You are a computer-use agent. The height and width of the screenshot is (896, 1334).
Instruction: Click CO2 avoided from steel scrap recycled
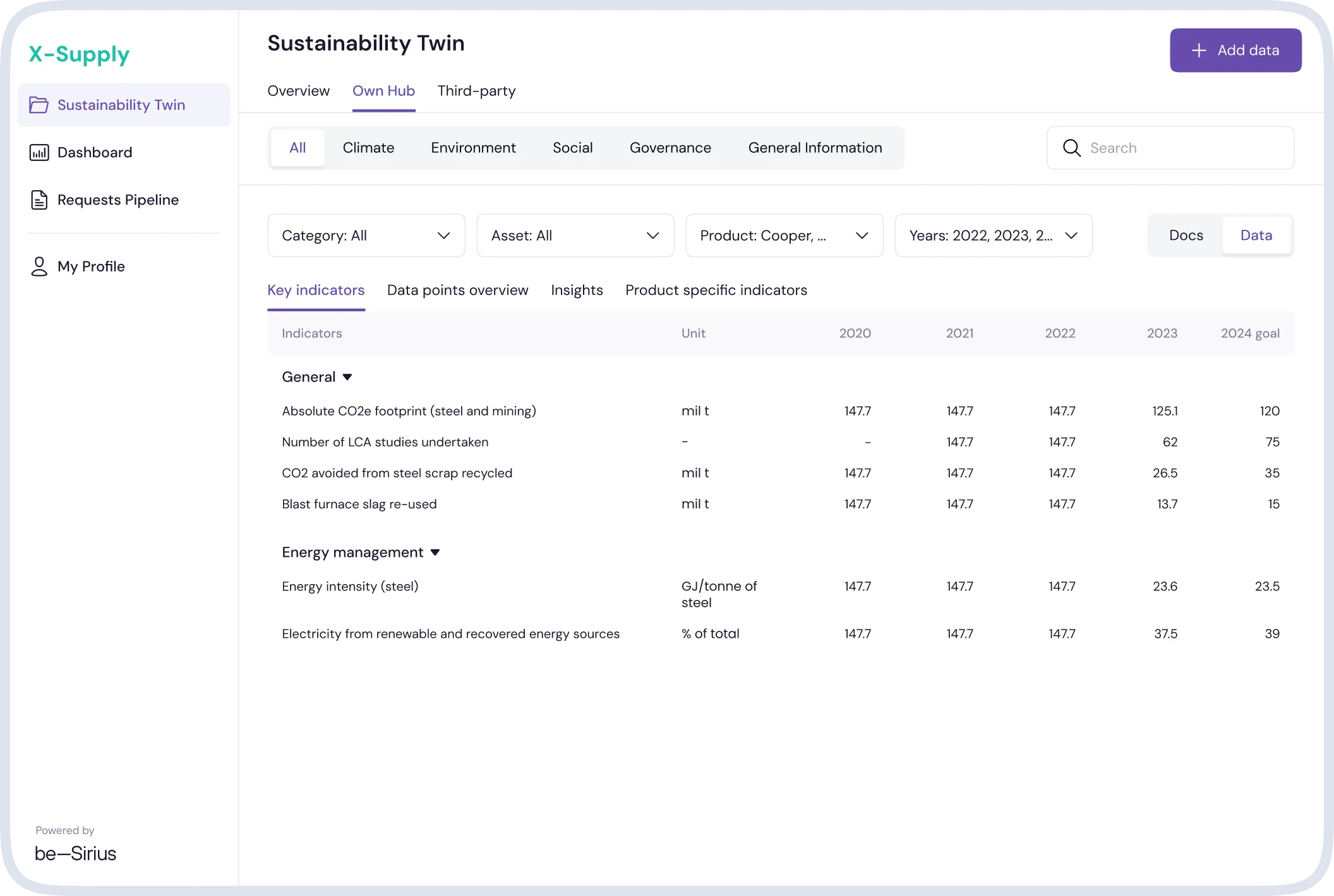coord(397,473)
